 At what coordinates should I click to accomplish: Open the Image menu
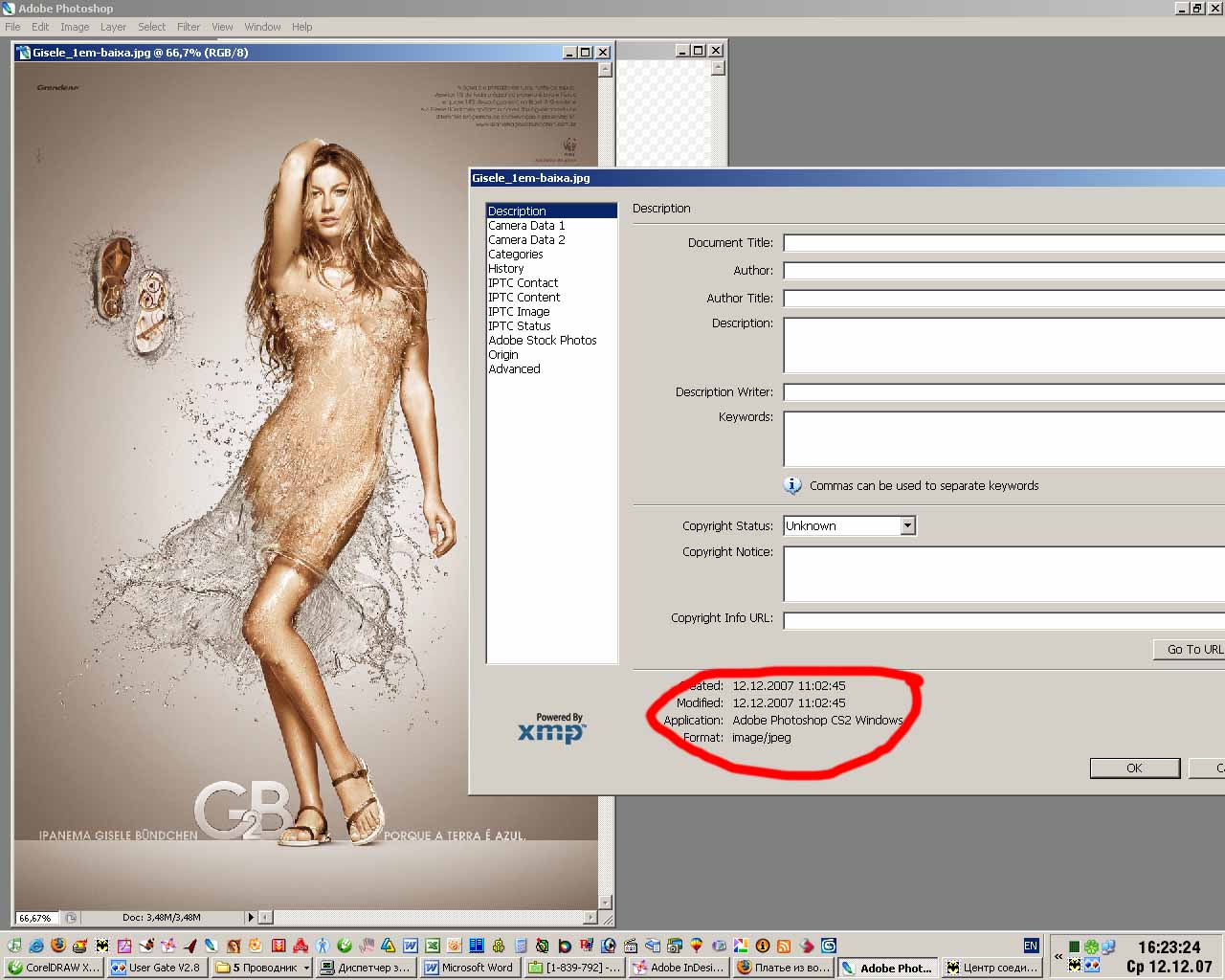[75, 27]
